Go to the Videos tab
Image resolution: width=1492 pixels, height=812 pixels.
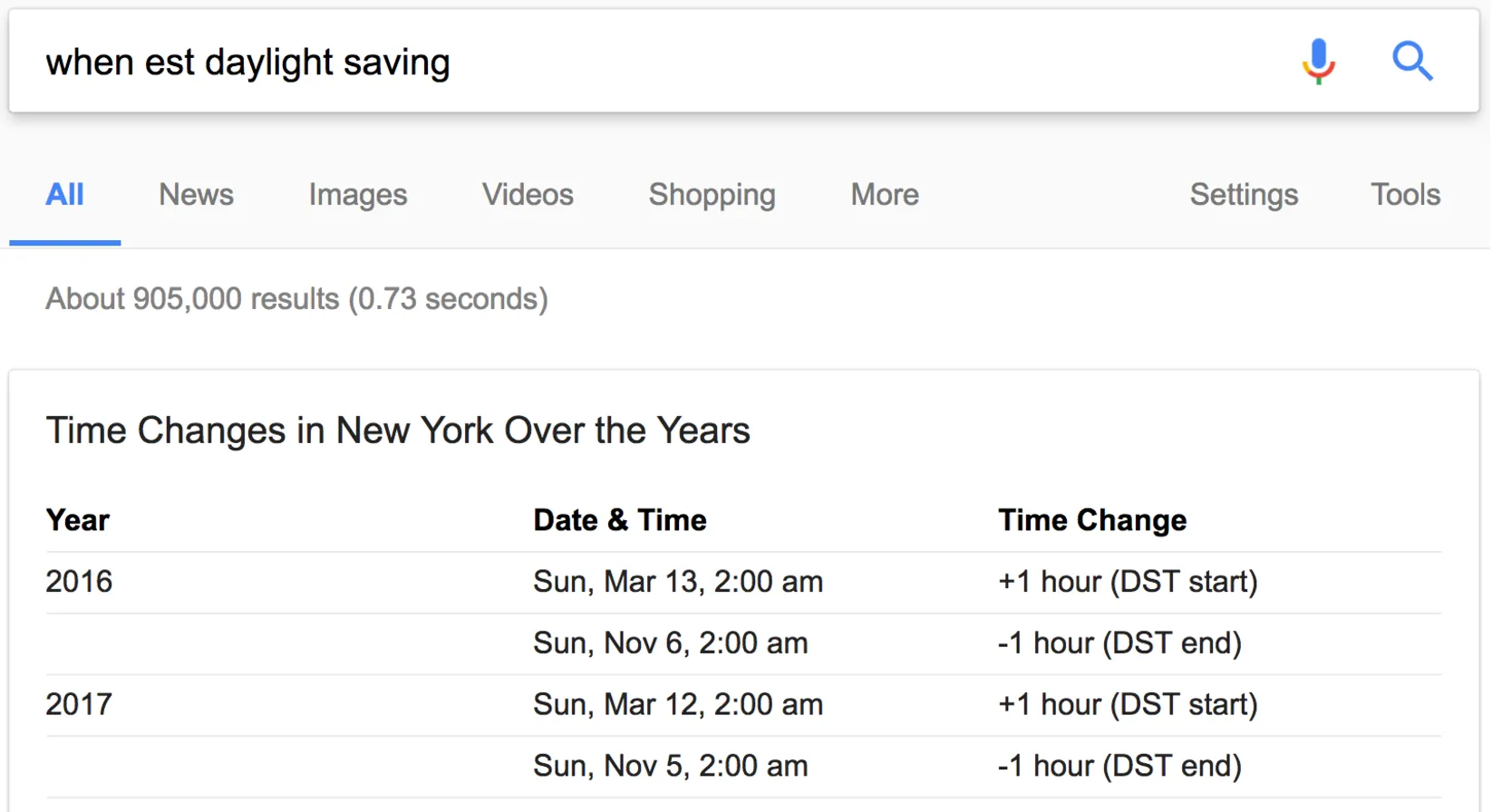(x=528, y=195)
